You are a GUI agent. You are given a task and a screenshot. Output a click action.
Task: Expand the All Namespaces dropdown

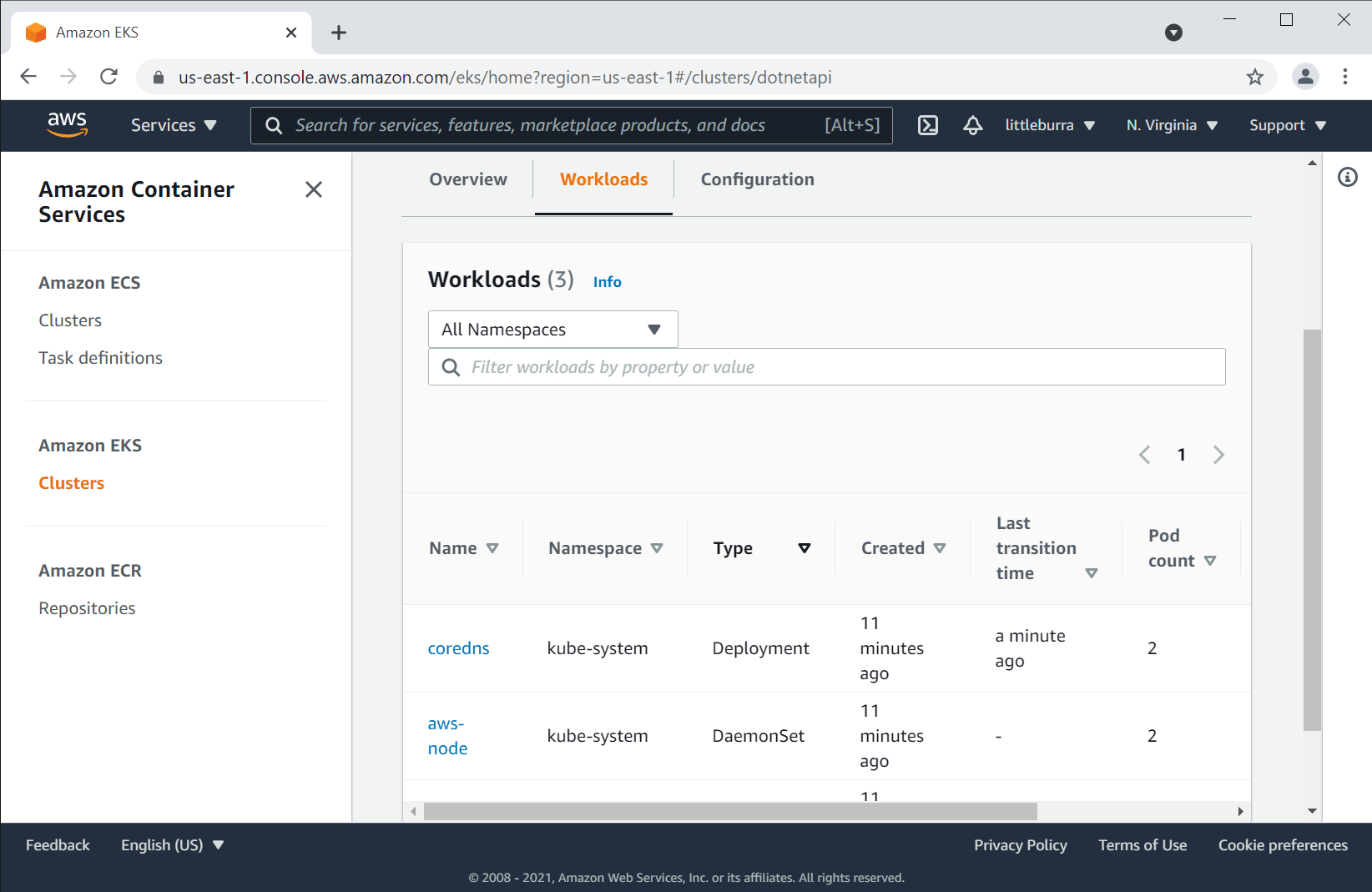552,330
